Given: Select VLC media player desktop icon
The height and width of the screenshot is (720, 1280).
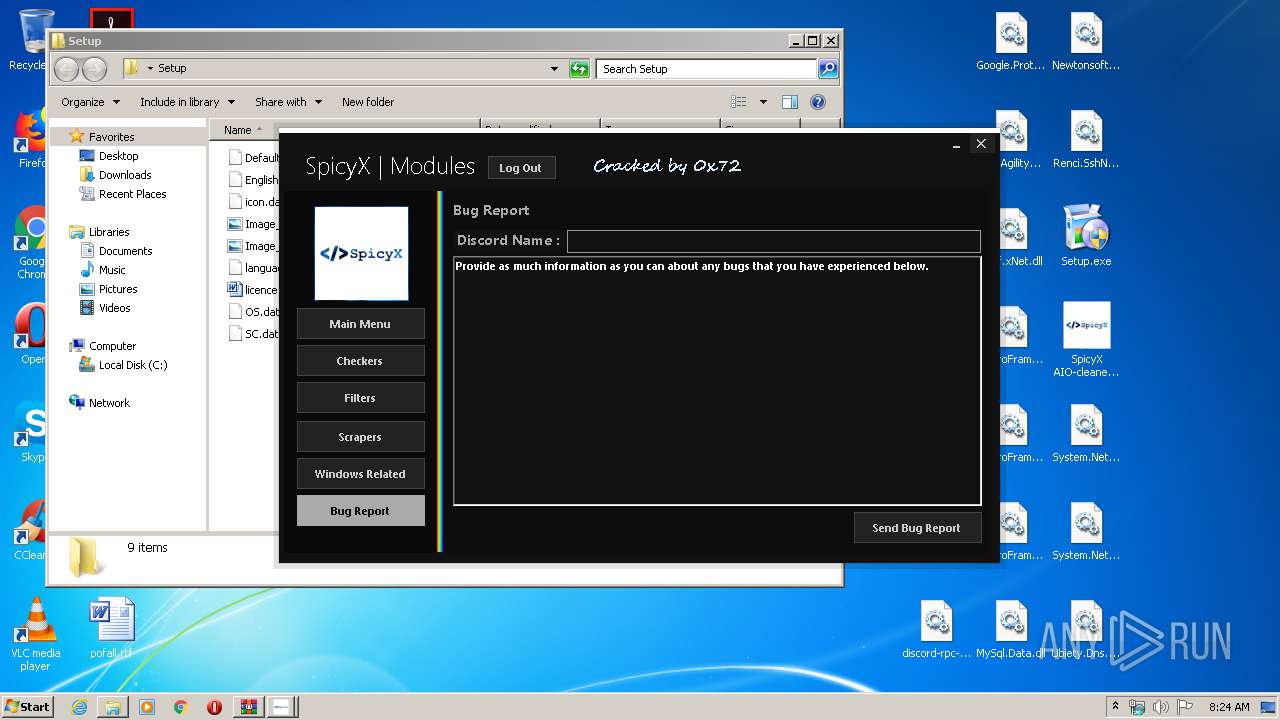Looking at the screenshot, I should (36, 635).
